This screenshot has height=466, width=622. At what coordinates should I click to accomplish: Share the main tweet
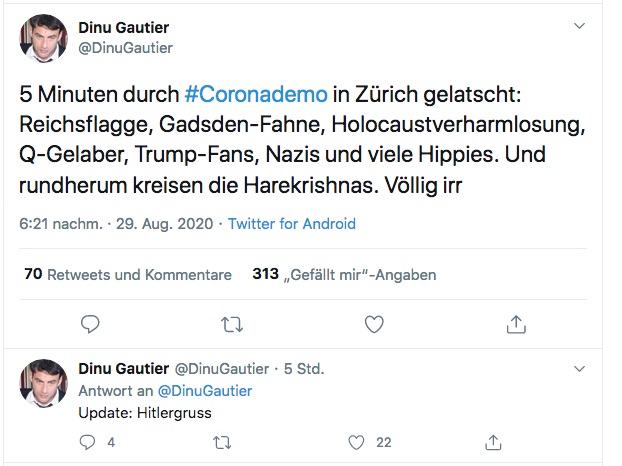[516, 323]
